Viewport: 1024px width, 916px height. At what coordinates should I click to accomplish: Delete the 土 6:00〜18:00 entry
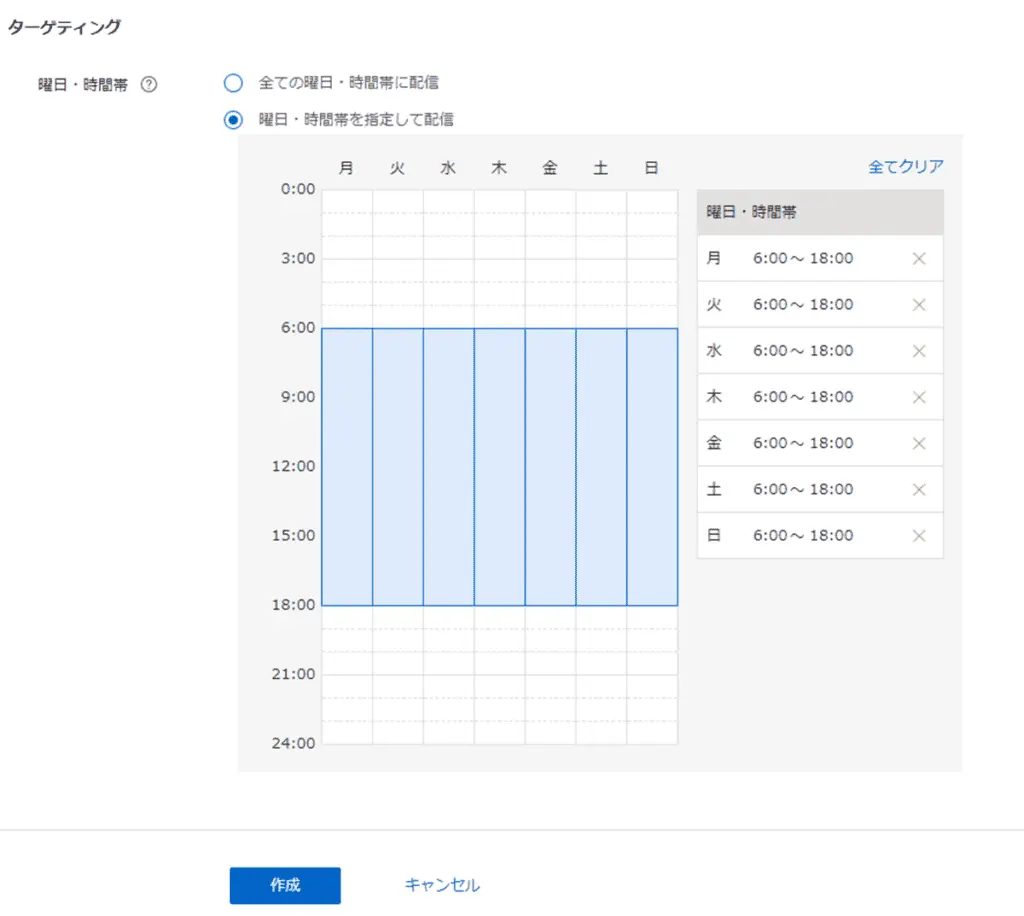[x=919, y=489]
